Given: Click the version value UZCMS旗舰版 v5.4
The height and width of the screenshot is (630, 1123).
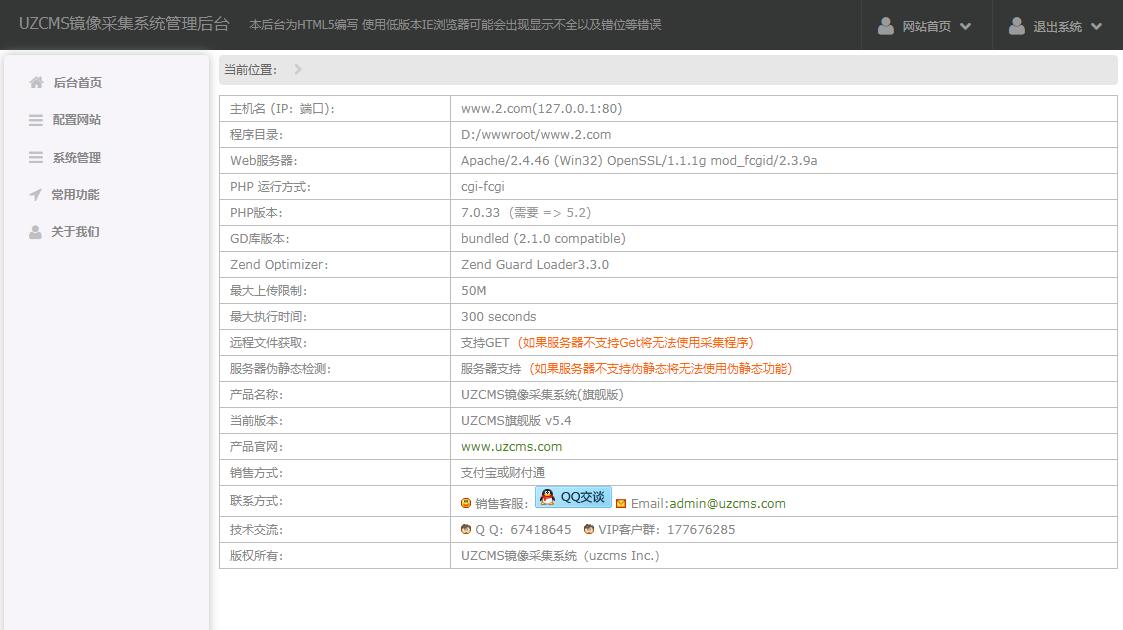Looking at the screenshot, I should click(x=516, y=421).
